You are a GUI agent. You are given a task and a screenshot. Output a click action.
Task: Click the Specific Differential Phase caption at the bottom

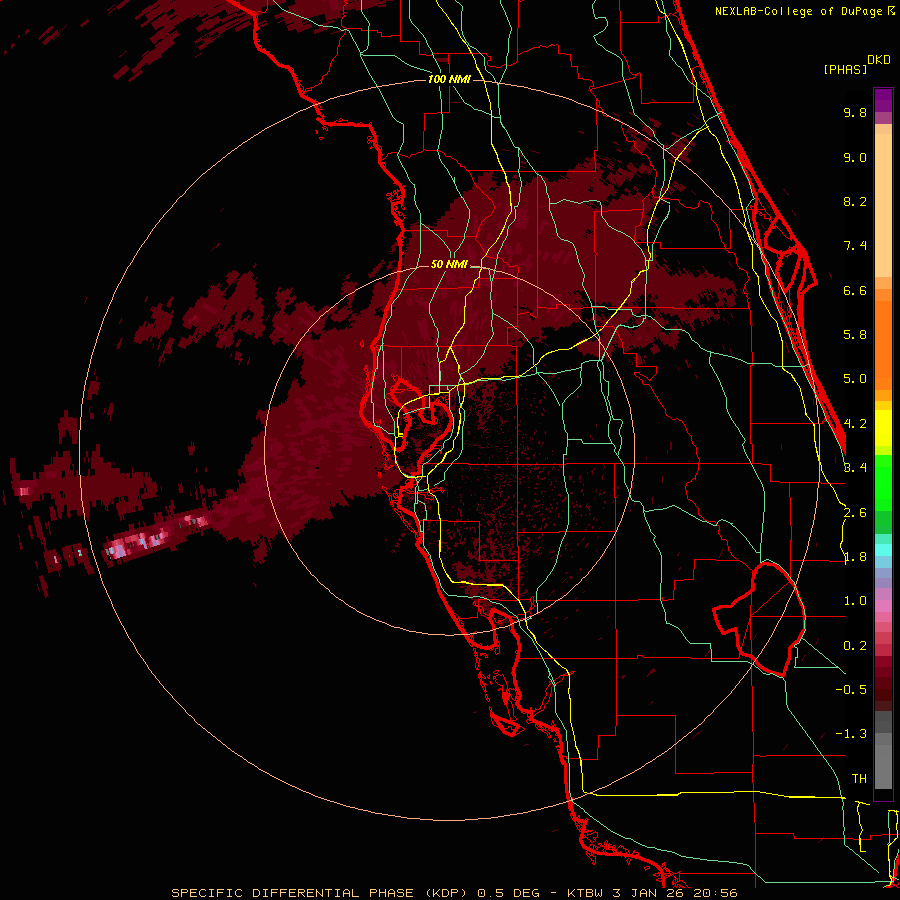[454, 893]
